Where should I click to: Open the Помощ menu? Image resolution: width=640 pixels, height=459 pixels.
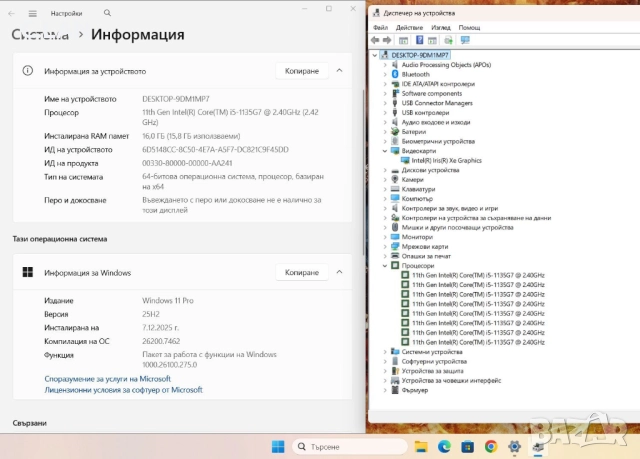(x=469, y=27)
